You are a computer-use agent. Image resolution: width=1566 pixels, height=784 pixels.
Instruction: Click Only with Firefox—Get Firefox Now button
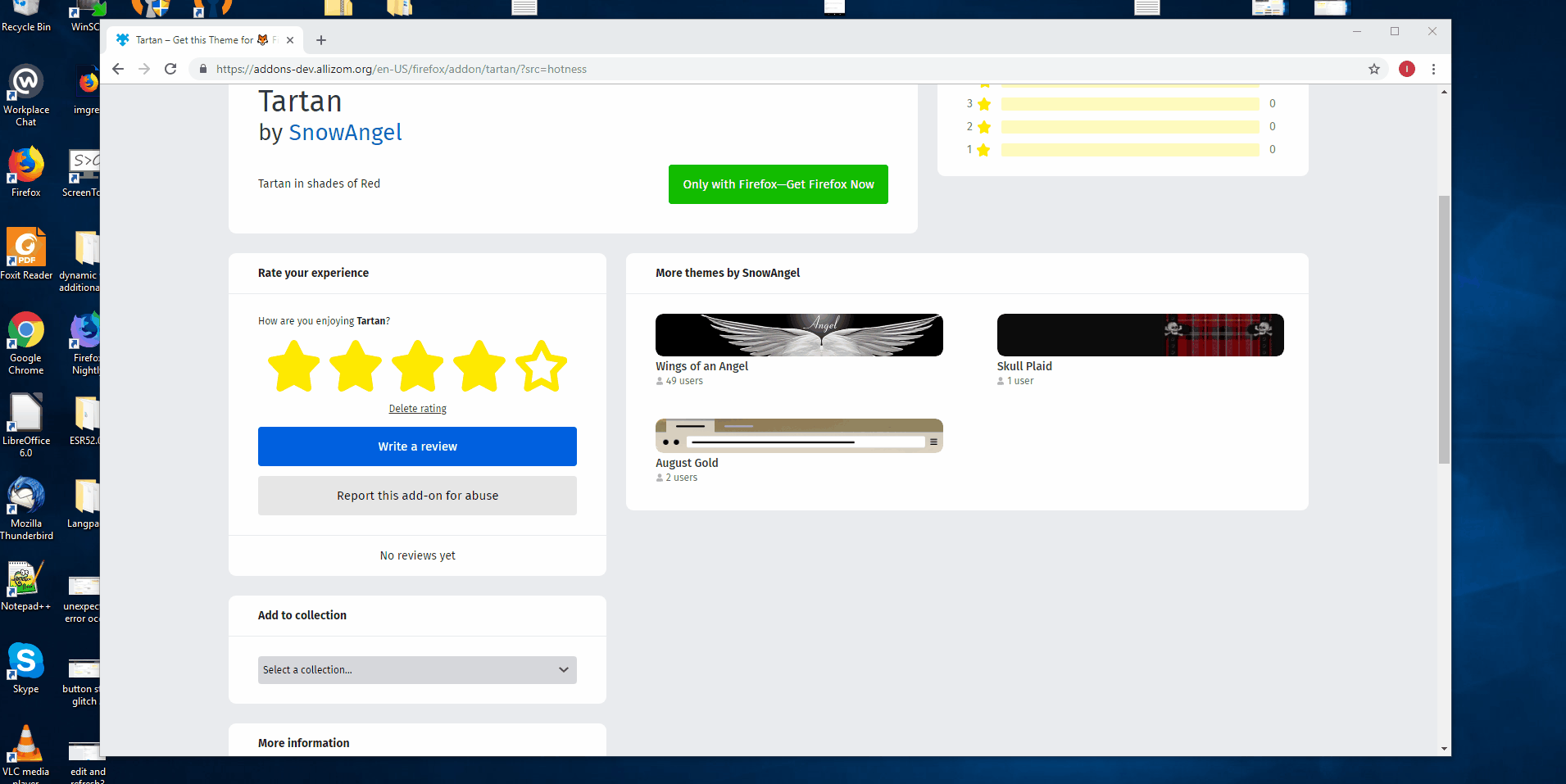tap(778, 184)
